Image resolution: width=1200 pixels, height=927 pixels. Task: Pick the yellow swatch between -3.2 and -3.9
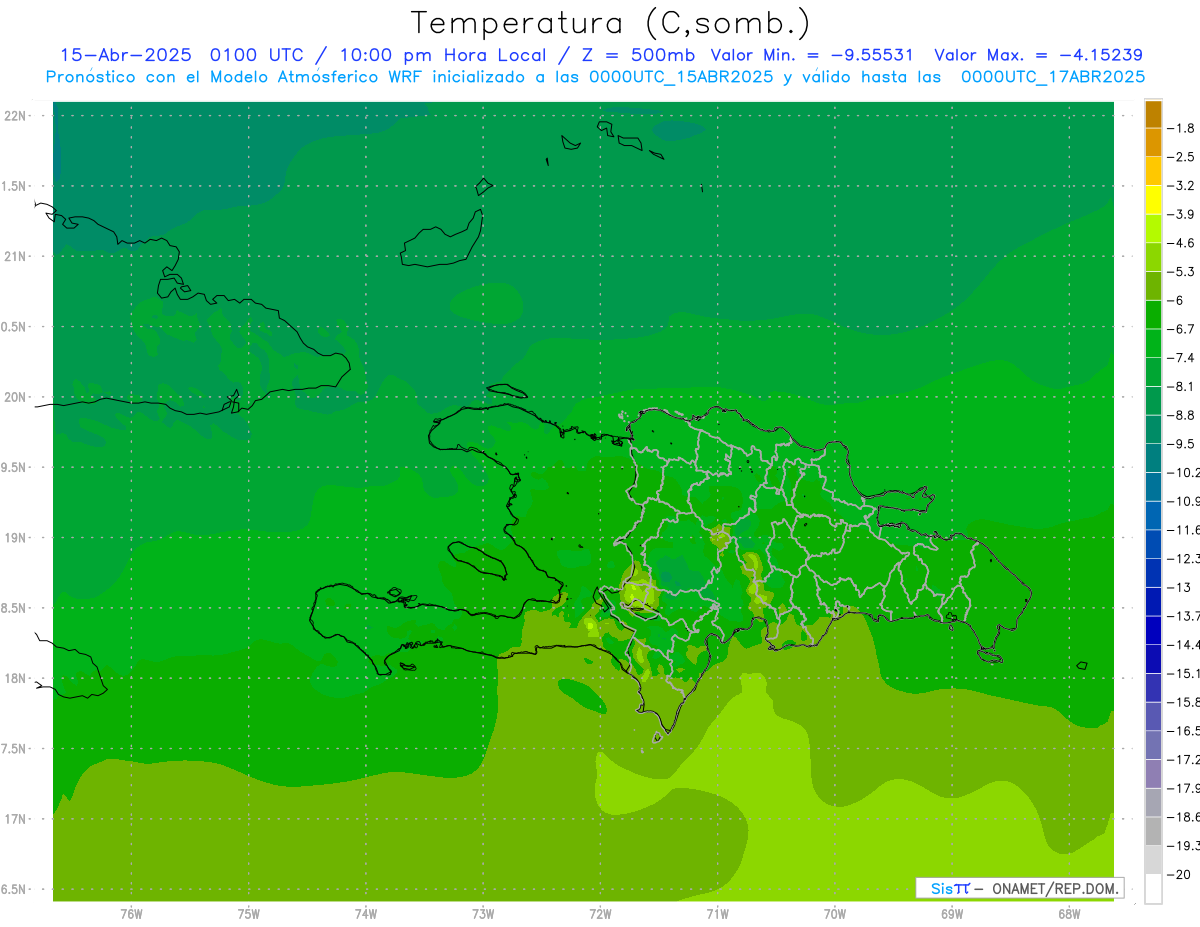1153,200
